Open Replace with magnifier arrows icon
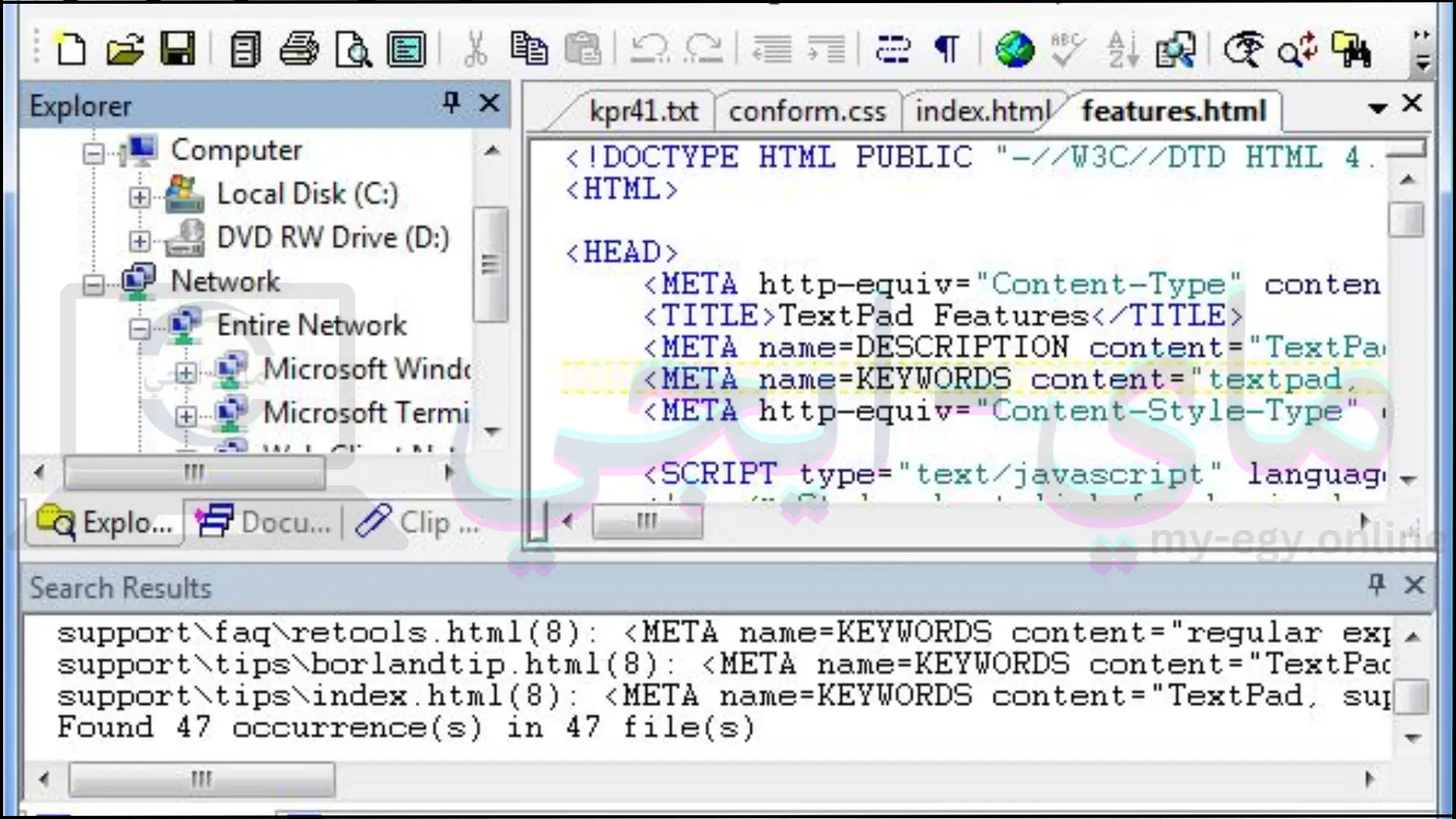The image size is (1456, 819). tap(1298, 50)
